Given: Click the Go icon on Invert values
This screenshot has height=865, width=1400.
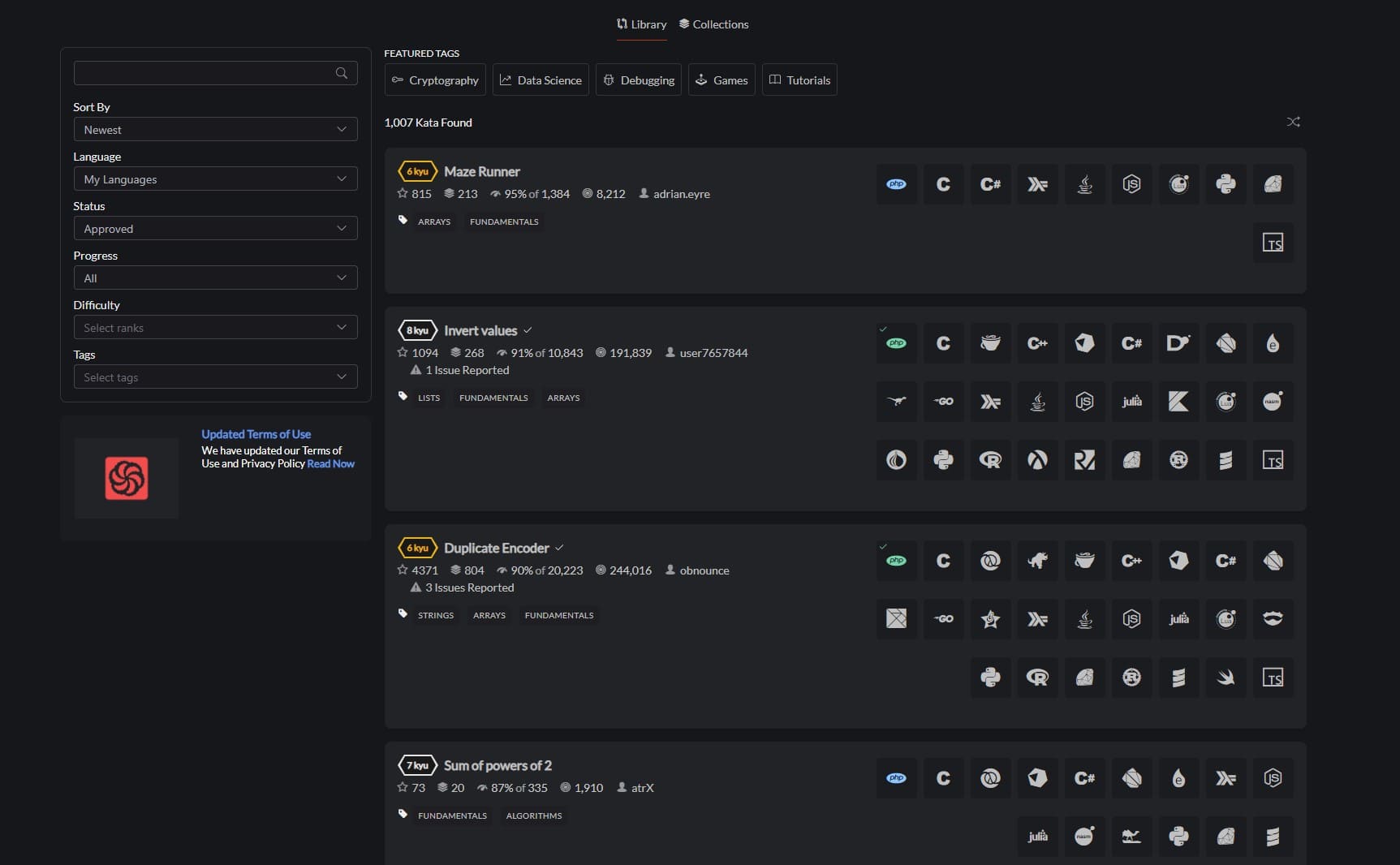Looking at the screenshot, I should [943, 402].
